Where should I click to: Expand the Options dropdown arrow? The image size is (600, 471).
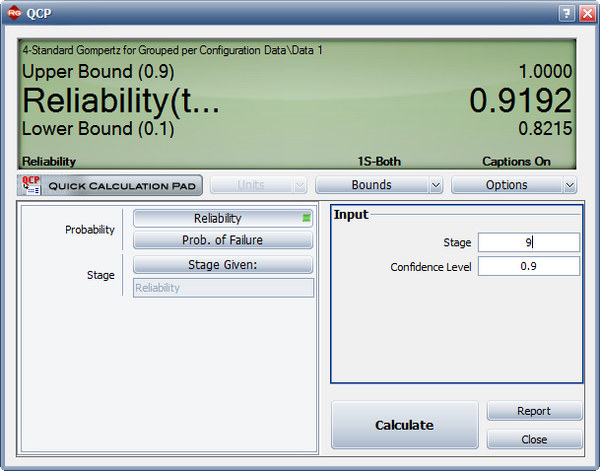pyautogui.click(x=570, y=186)
